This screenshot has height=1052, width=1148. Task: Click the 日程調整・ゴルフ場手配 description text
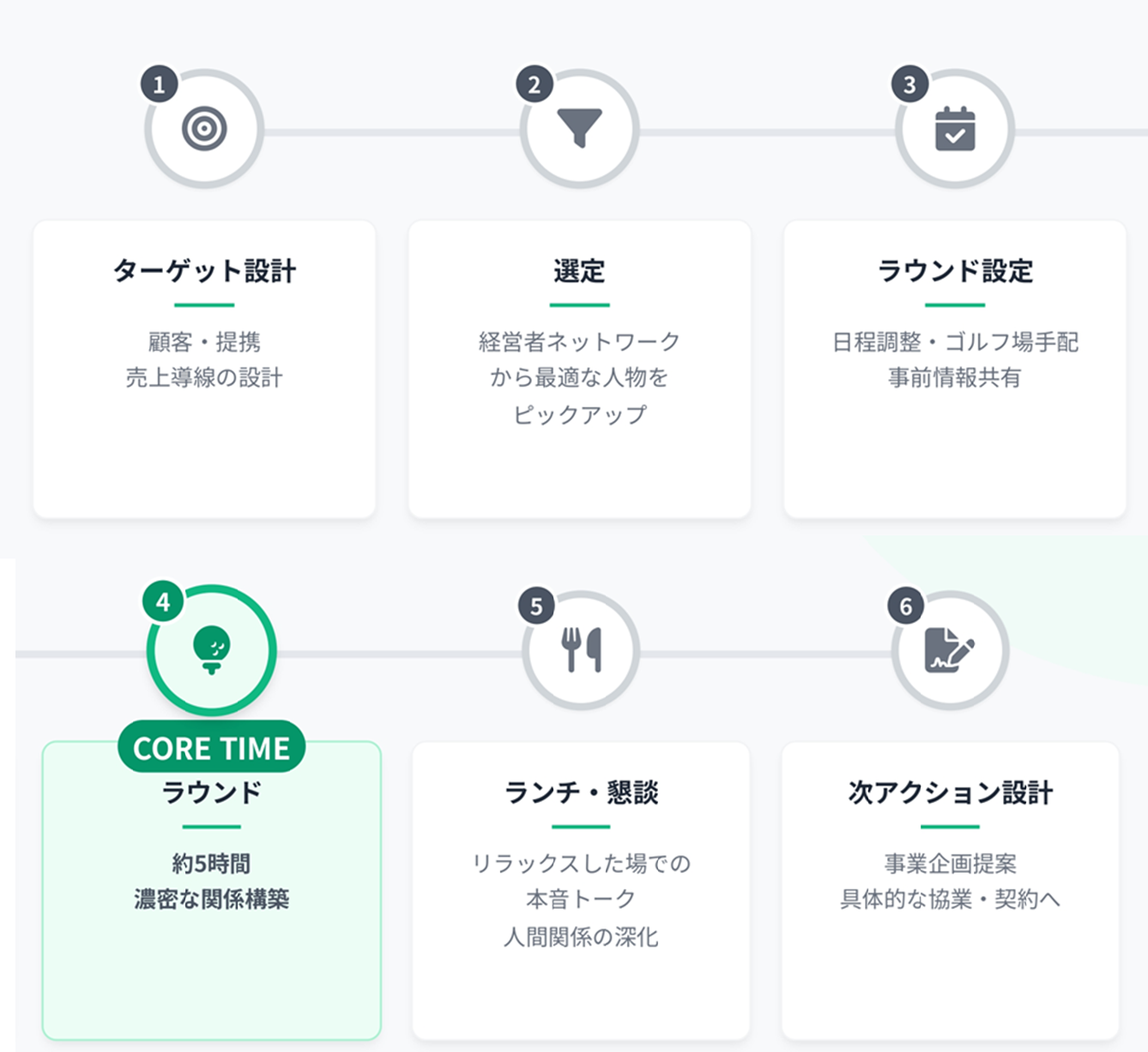pyautogui.click(x=955, y=342)
